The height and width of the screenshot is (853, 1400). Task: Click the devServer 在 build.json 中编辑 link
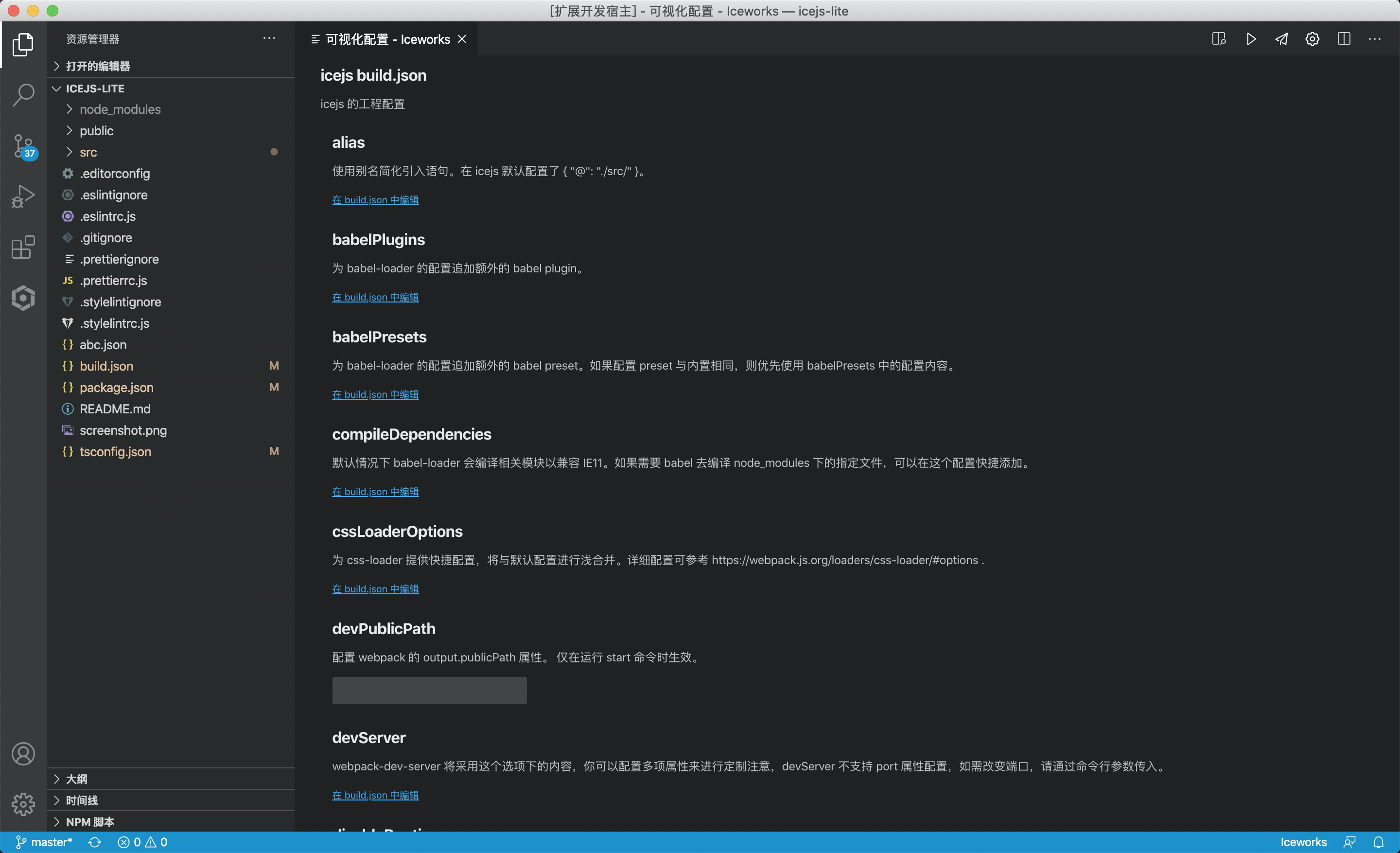(375, 795)
